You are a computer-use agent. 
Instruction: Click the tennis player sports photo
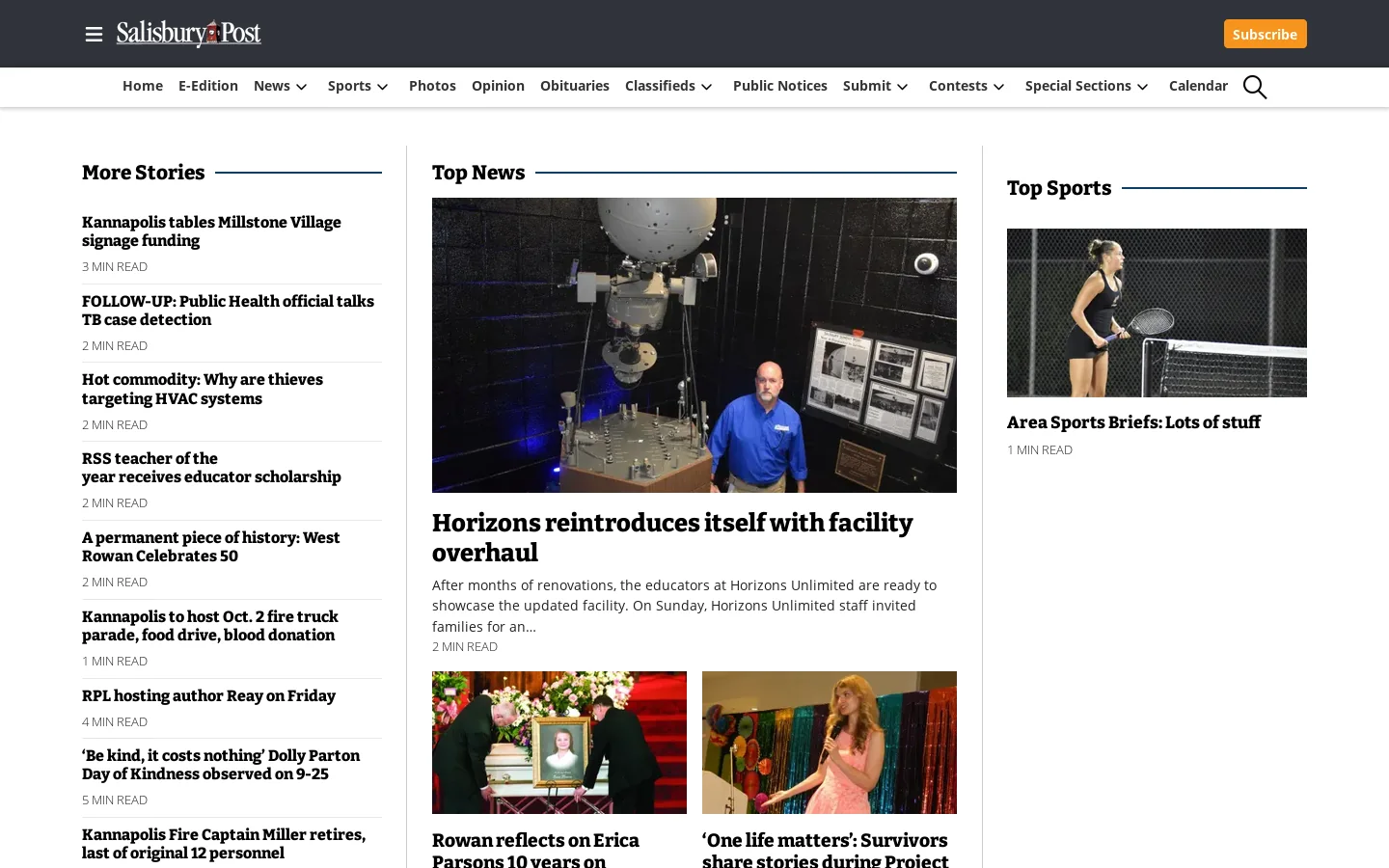tap(1157, 312)
